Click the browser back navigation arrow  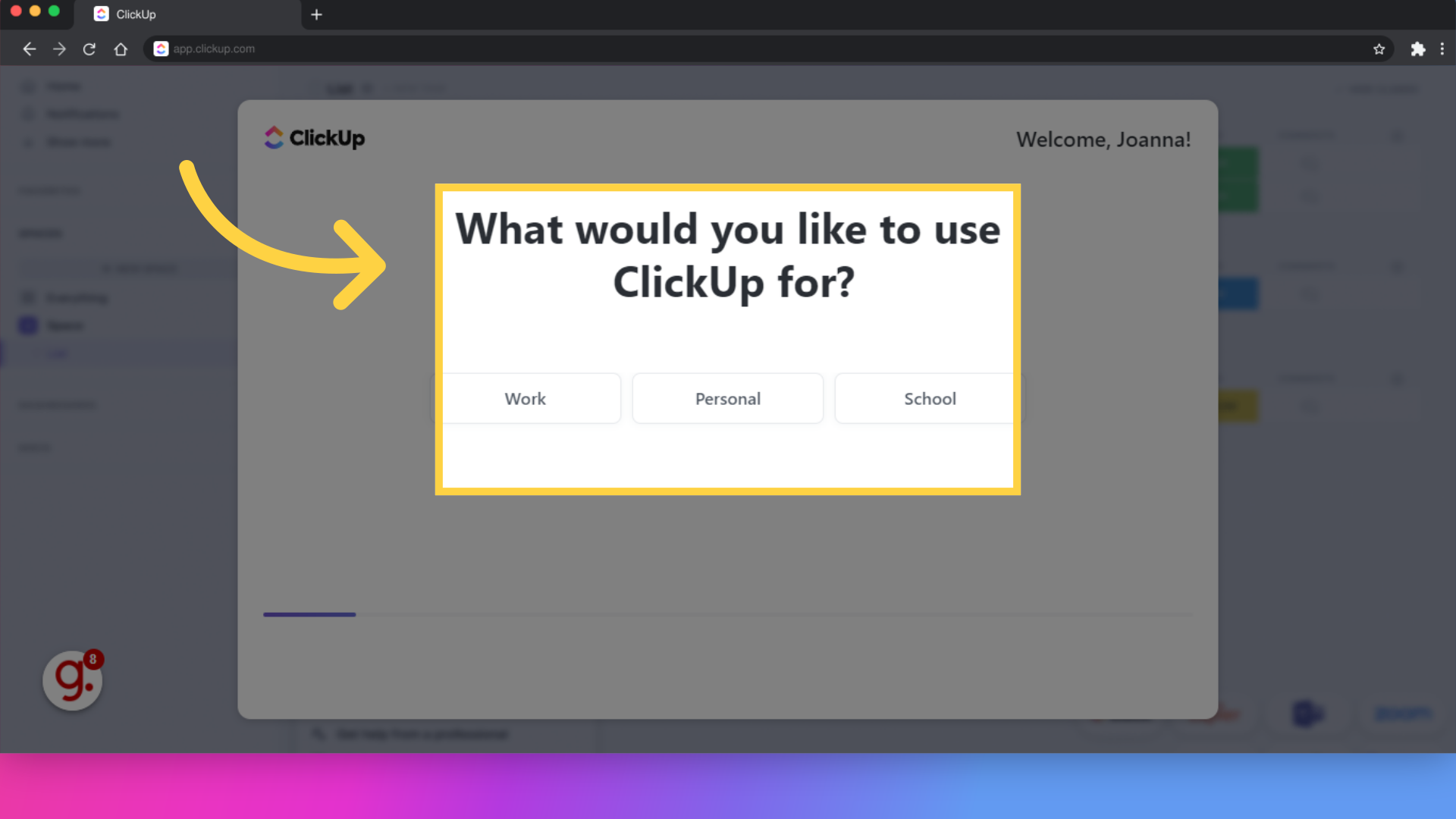29,48
